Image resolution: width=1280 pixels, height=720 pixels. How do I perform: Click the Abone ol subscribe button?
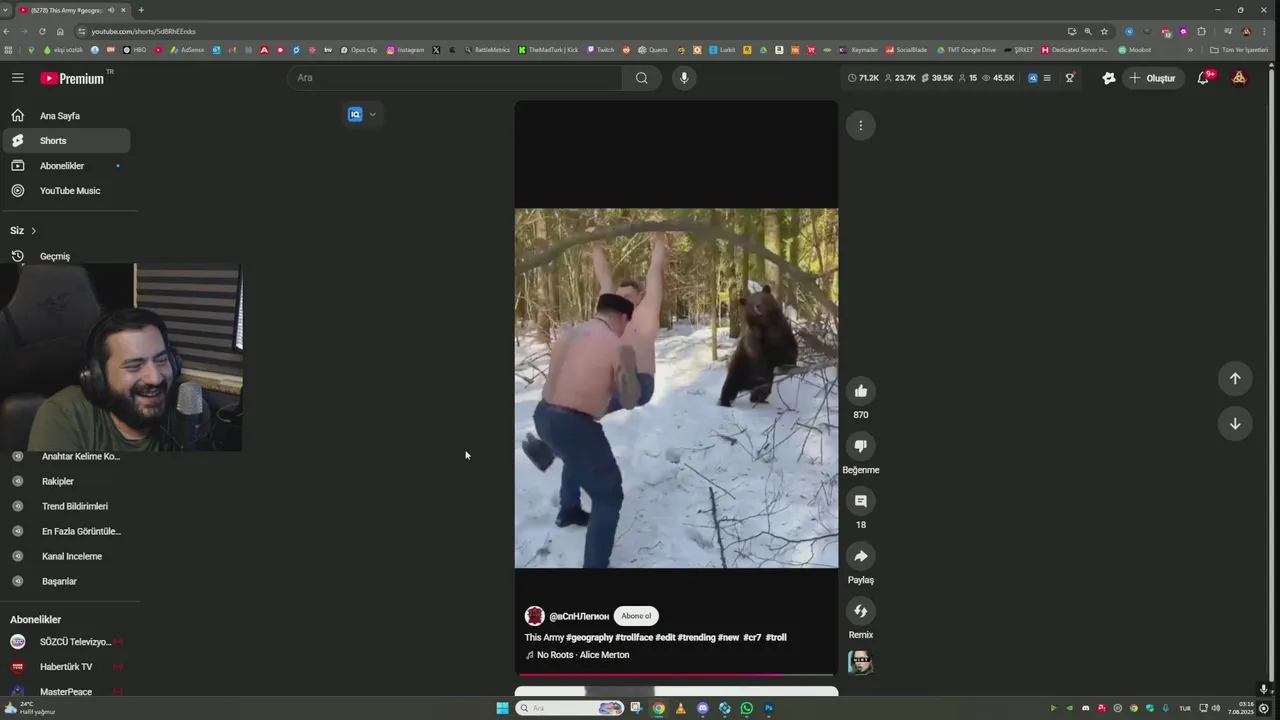point(636,616)
